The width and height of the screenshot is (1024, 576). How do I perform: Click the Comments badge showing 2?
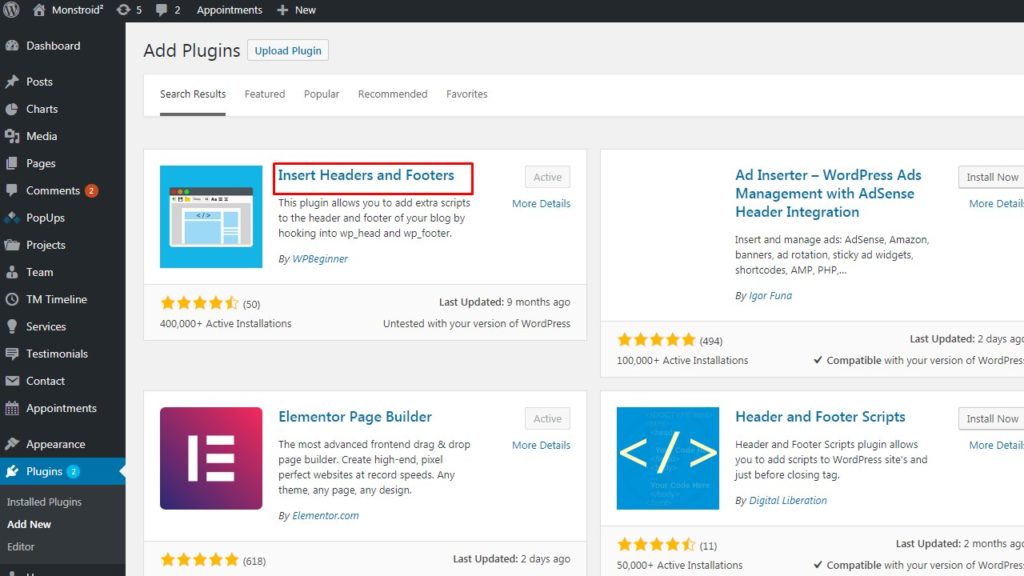pos(91,191)
